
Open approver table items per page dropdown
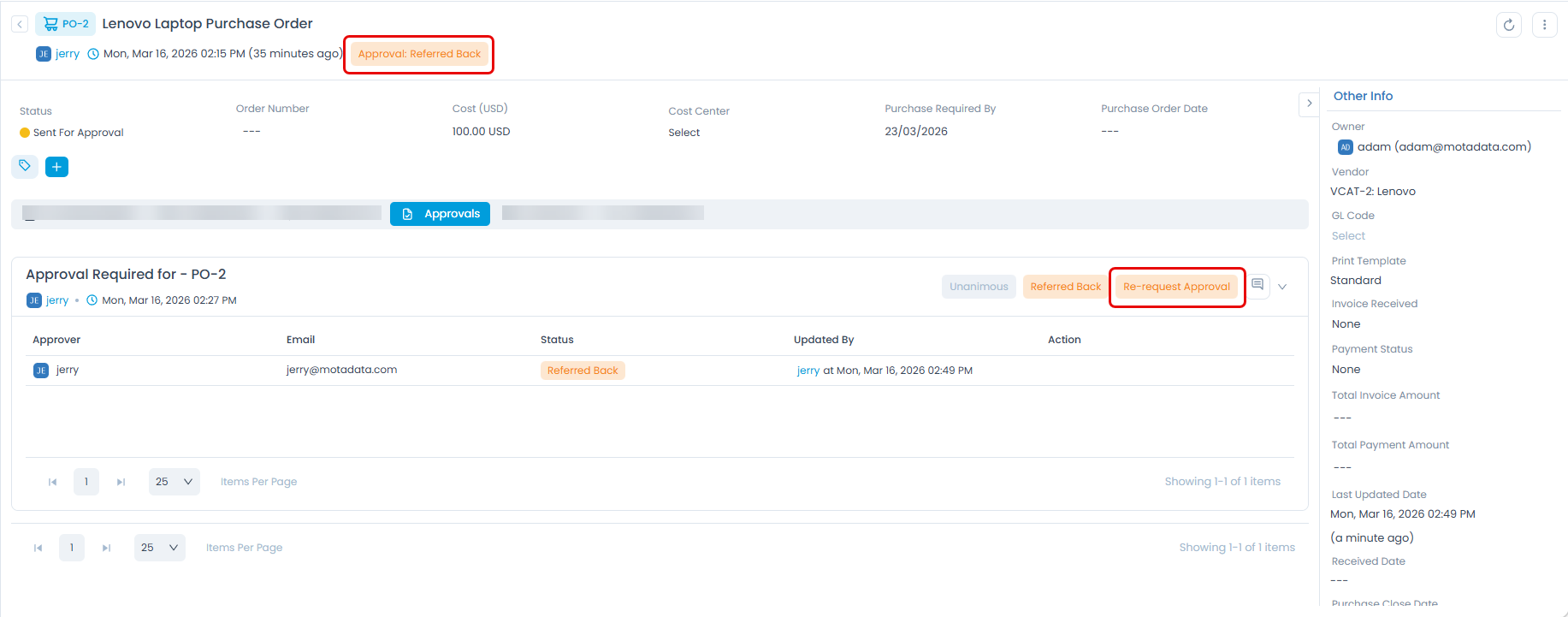click(x=174, y=482)
